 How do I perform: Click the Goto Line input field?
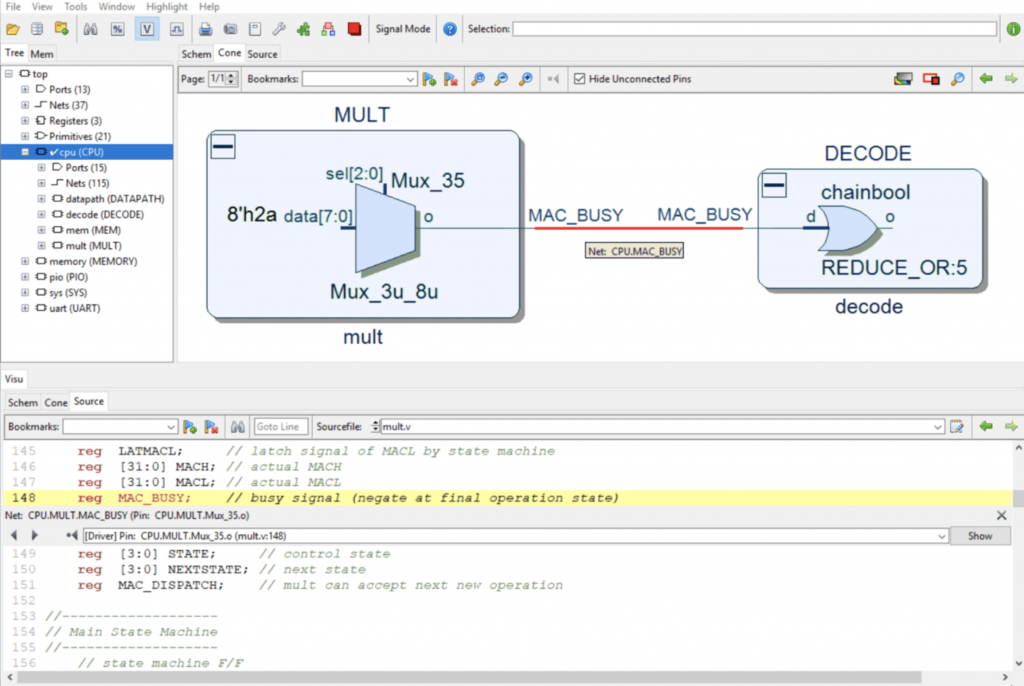tap(281, 427)
